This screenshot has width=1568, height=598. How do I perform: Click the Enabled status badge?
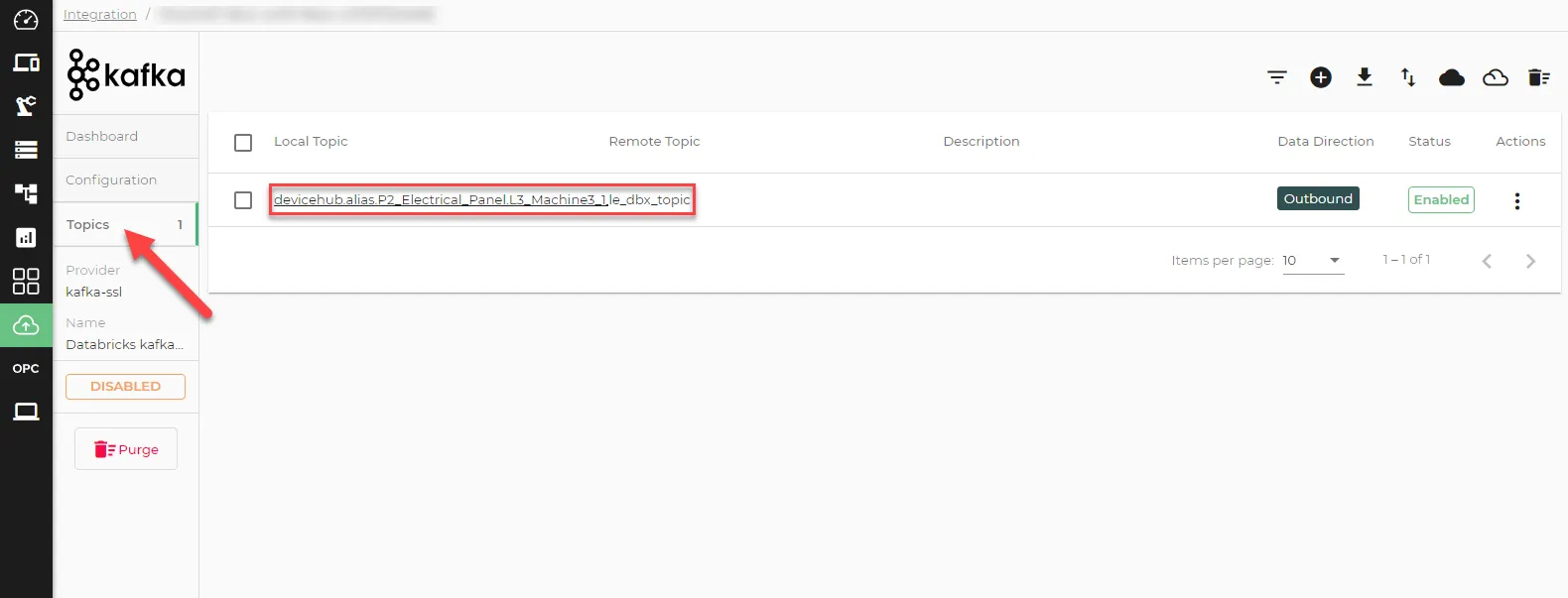tap(1441, 199)
